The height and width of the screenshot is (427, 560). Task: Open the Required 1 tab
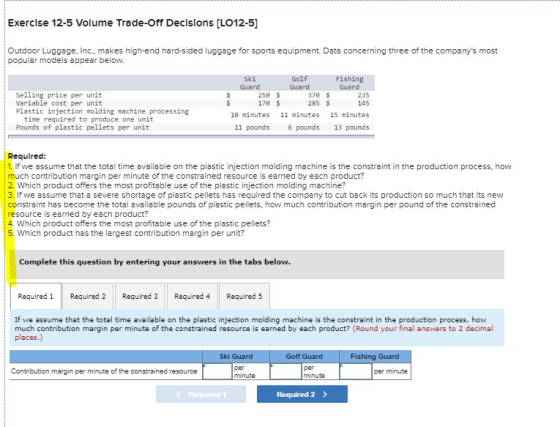(x=36, y=296)
